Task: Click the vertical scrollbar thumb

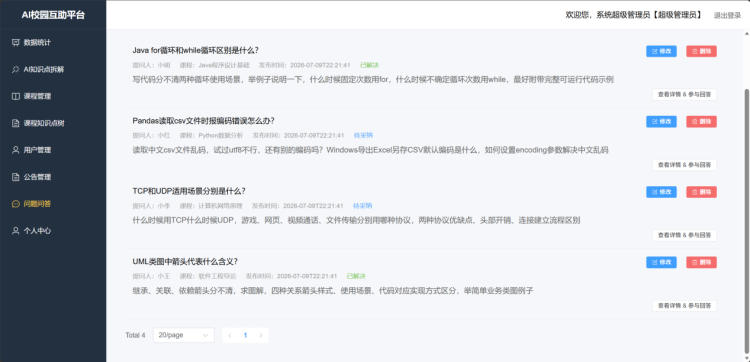Action: coord(747,221)
